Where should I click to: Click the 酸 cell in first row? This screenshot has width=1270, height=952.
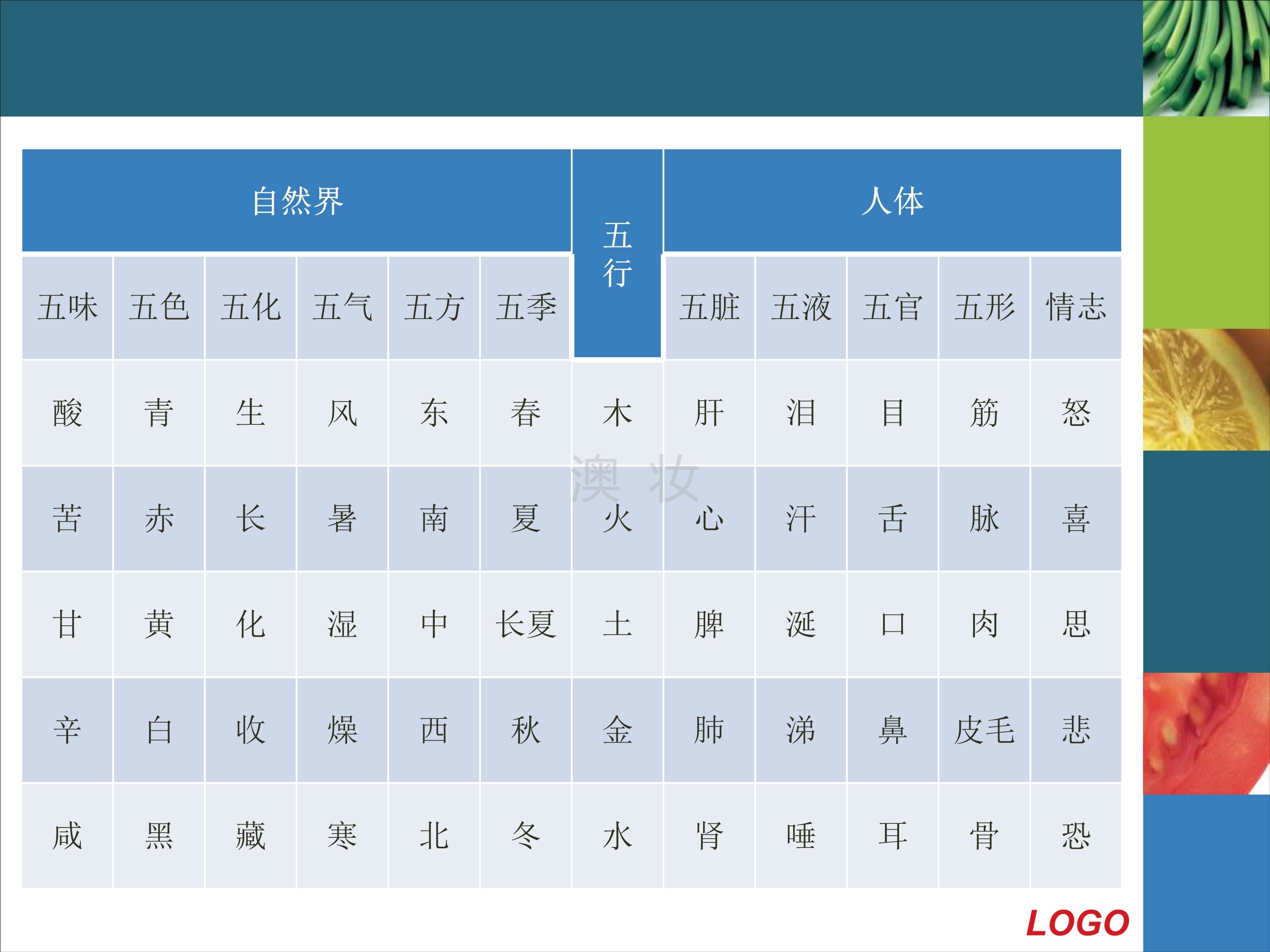coord(67,413)
